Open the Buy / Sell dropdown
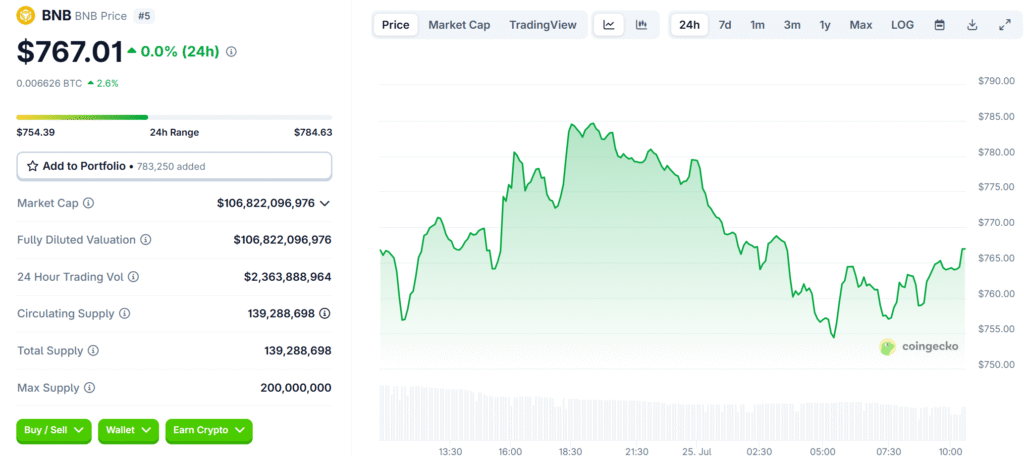The width and height of the screenshot is (1024, 456). (53, 430)
